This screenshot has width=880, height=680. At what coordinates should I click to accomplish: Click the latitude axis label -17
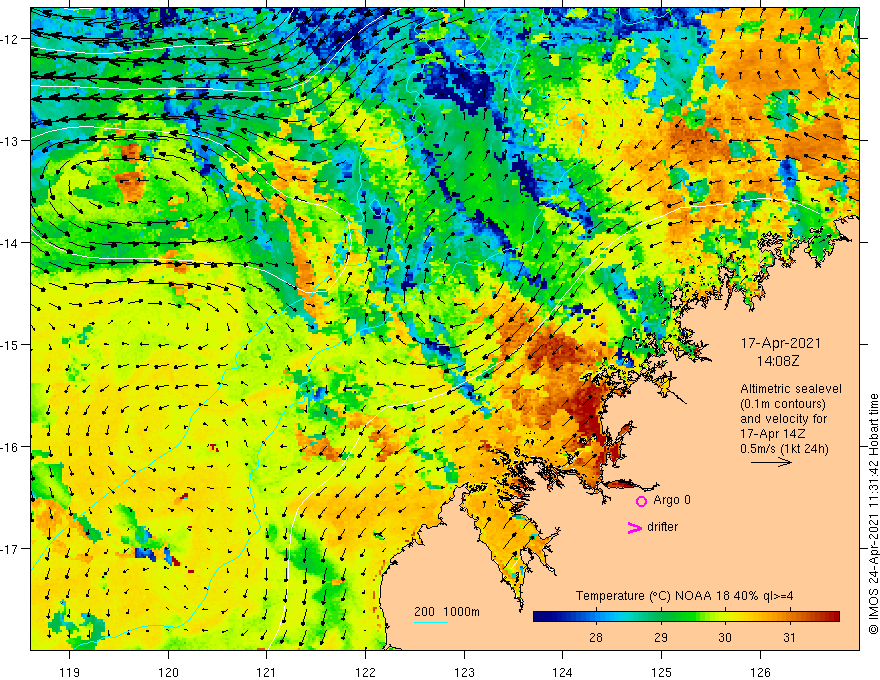(x=10, y=549)
